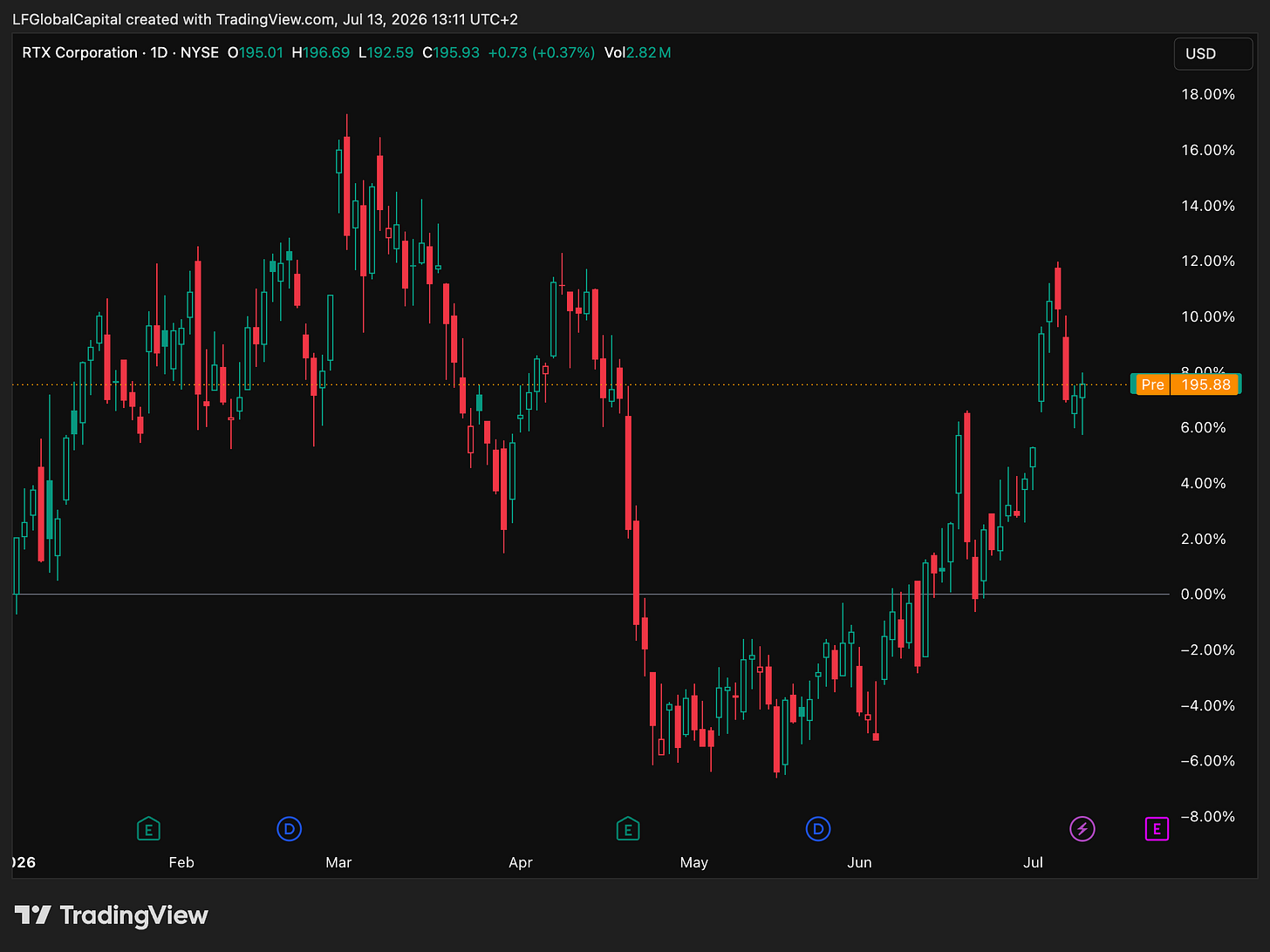This screenshot has width=1270, height=952.
Task: Click the upcoming purple earnings E marker
Action: tap(1157, 829)
